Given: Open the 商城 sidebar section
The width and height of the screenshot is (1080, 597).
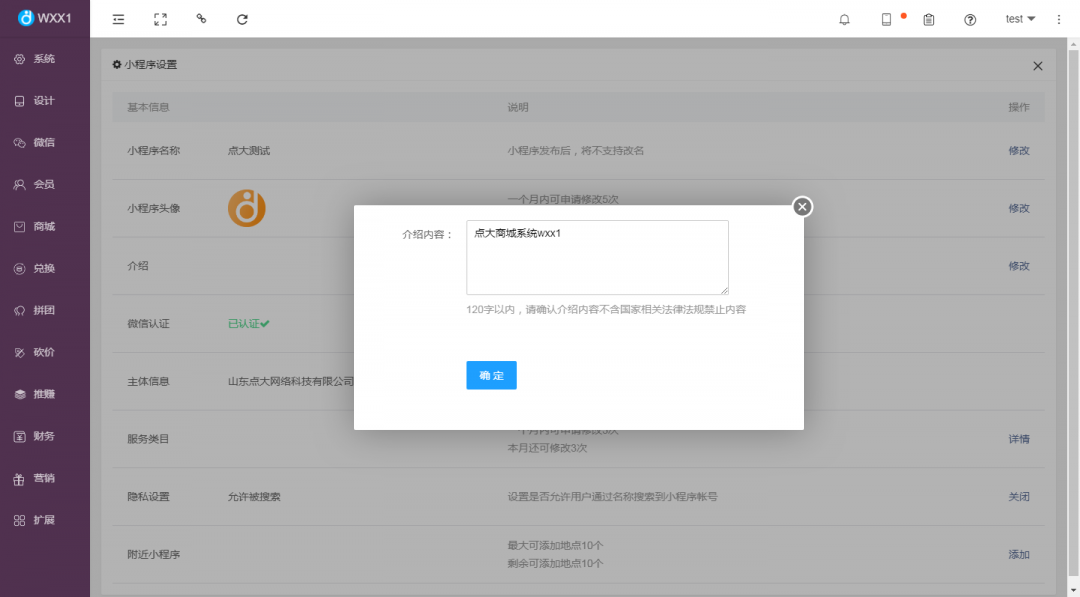Looking at the screenshot, I should point(44,226).
